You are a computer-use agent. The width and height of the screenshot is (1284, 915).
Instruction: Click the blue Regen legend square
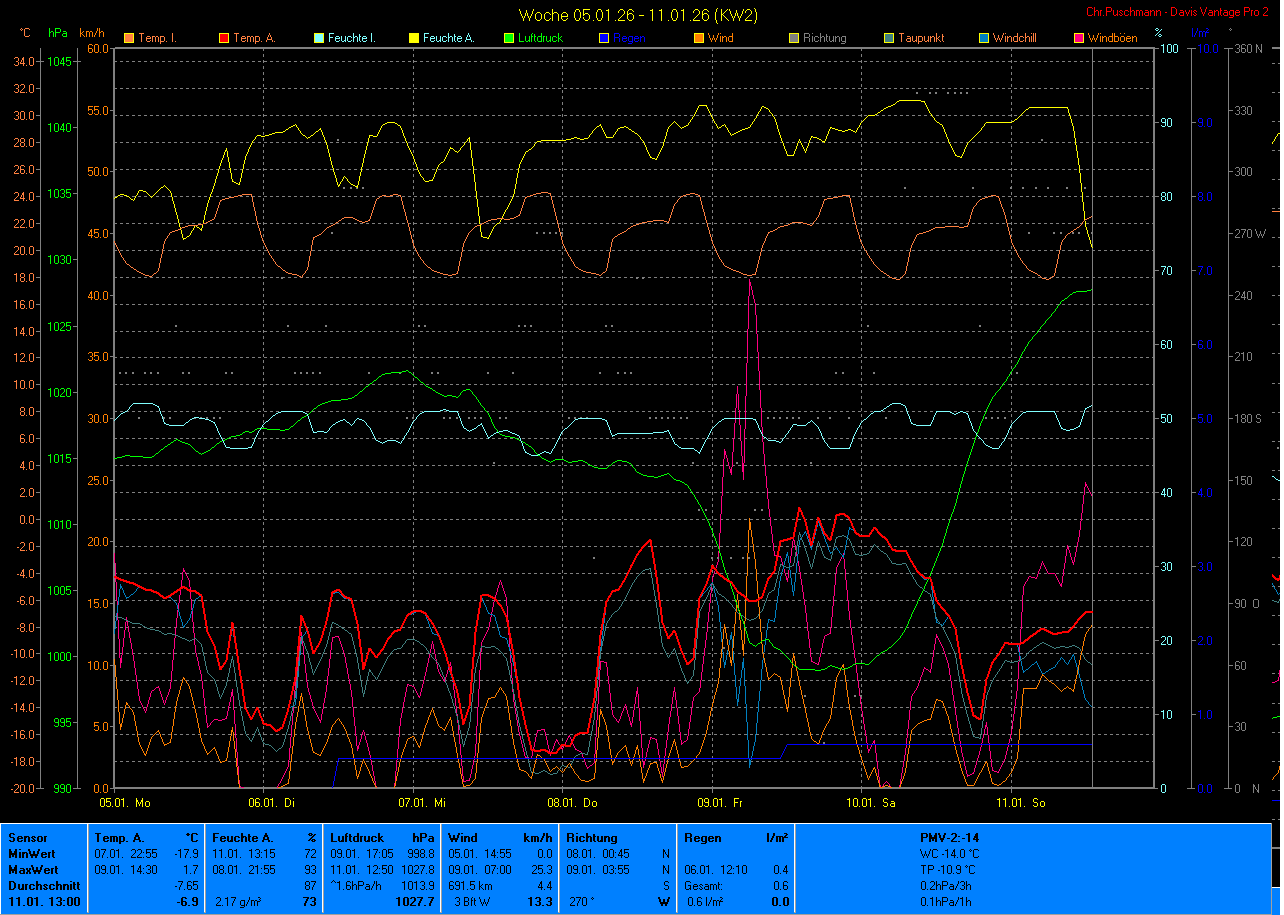coord(603,39)
